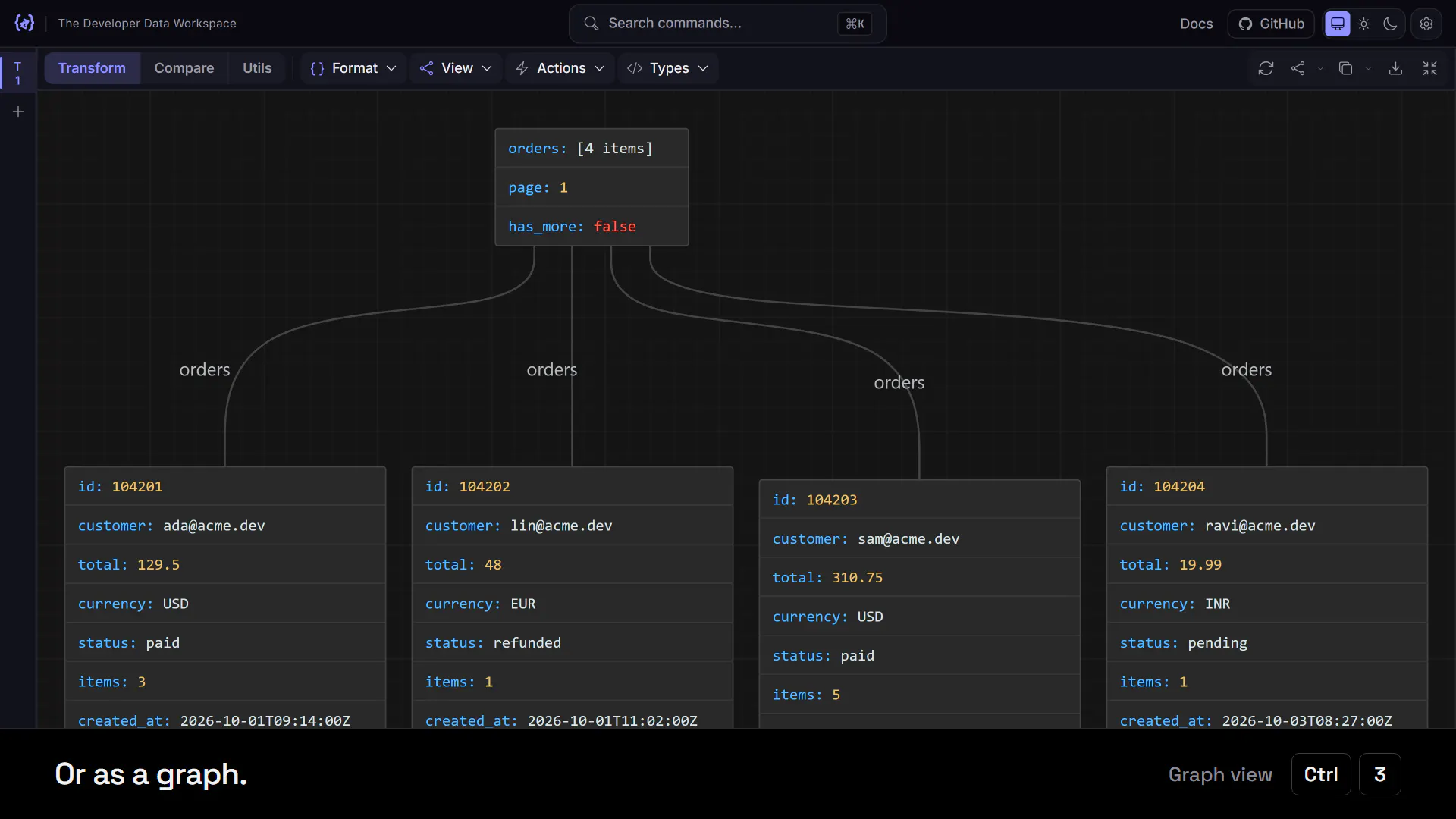The height and width of the screenshot is (819, 1456).
Task: Click the download icon
Action: click(1395, 68)
